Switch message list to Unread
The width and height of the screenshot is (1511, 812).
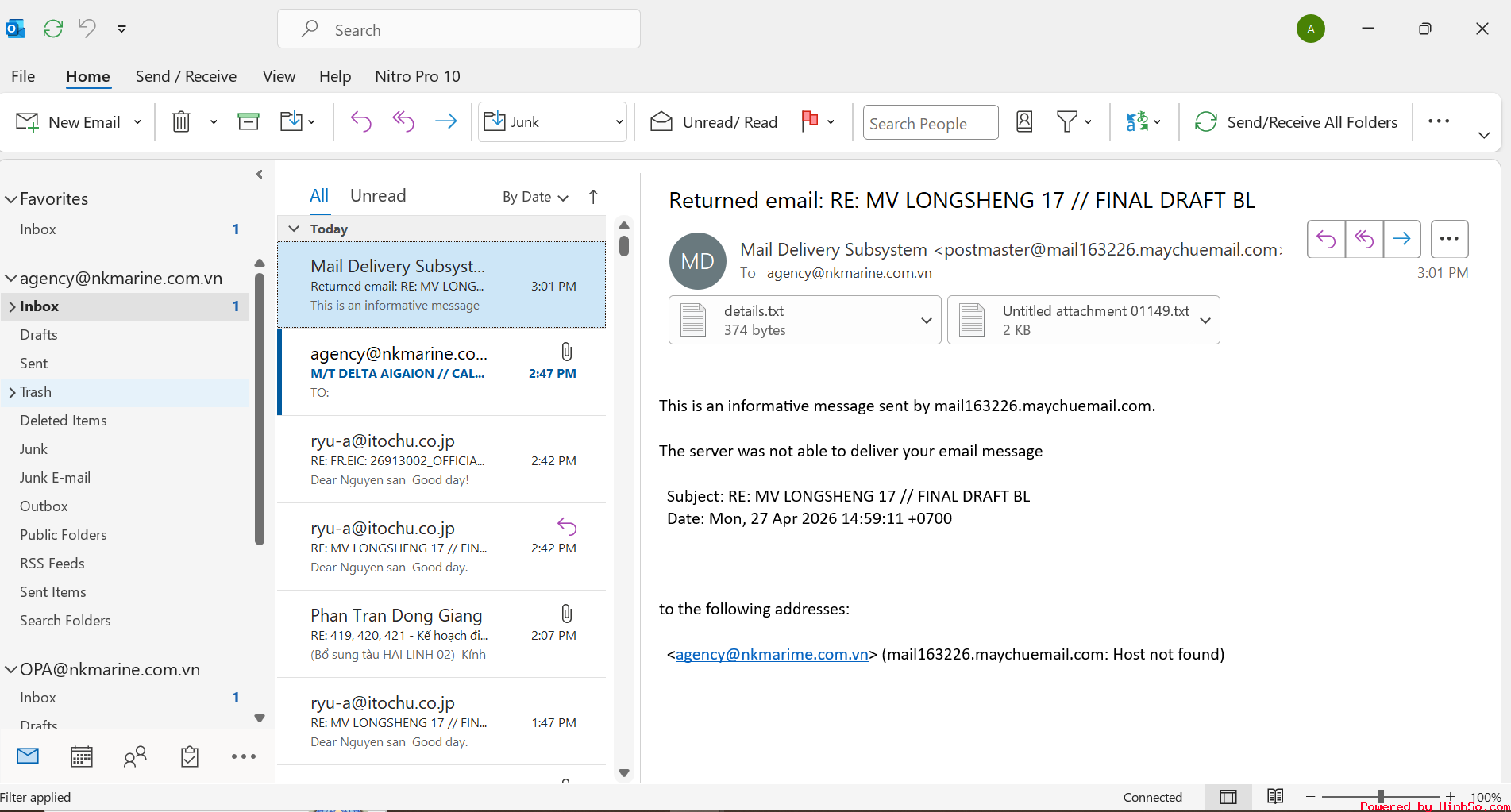378,195
